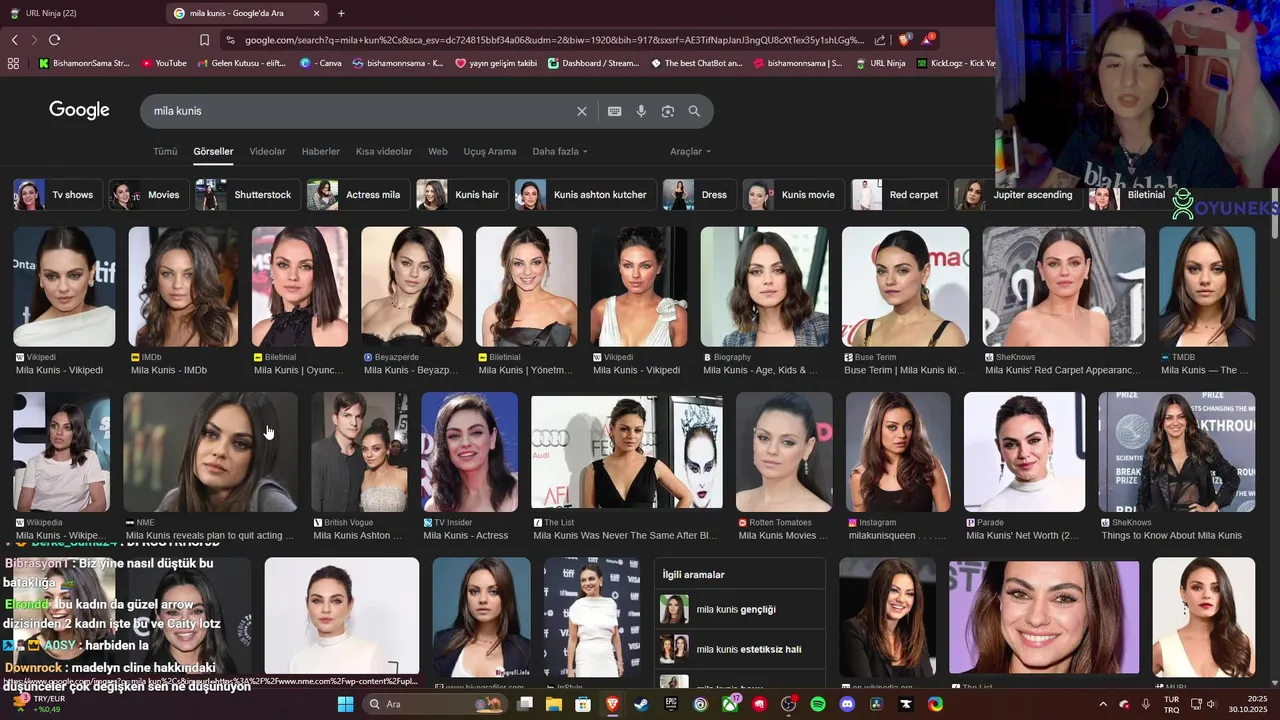The image size is (1280, 720).
Task: Go back with the browser back arrow
Action: point(14,40)
